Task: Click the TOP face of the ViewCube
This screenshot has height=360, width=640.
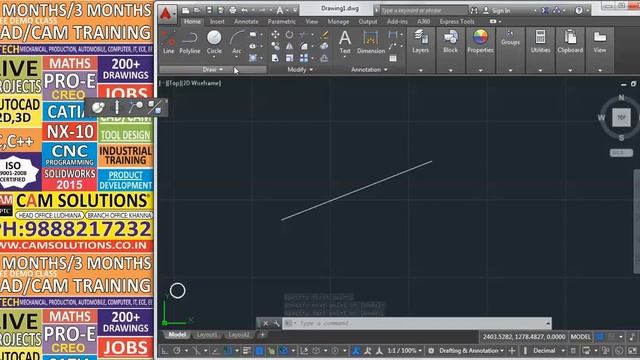Action: 621,118
